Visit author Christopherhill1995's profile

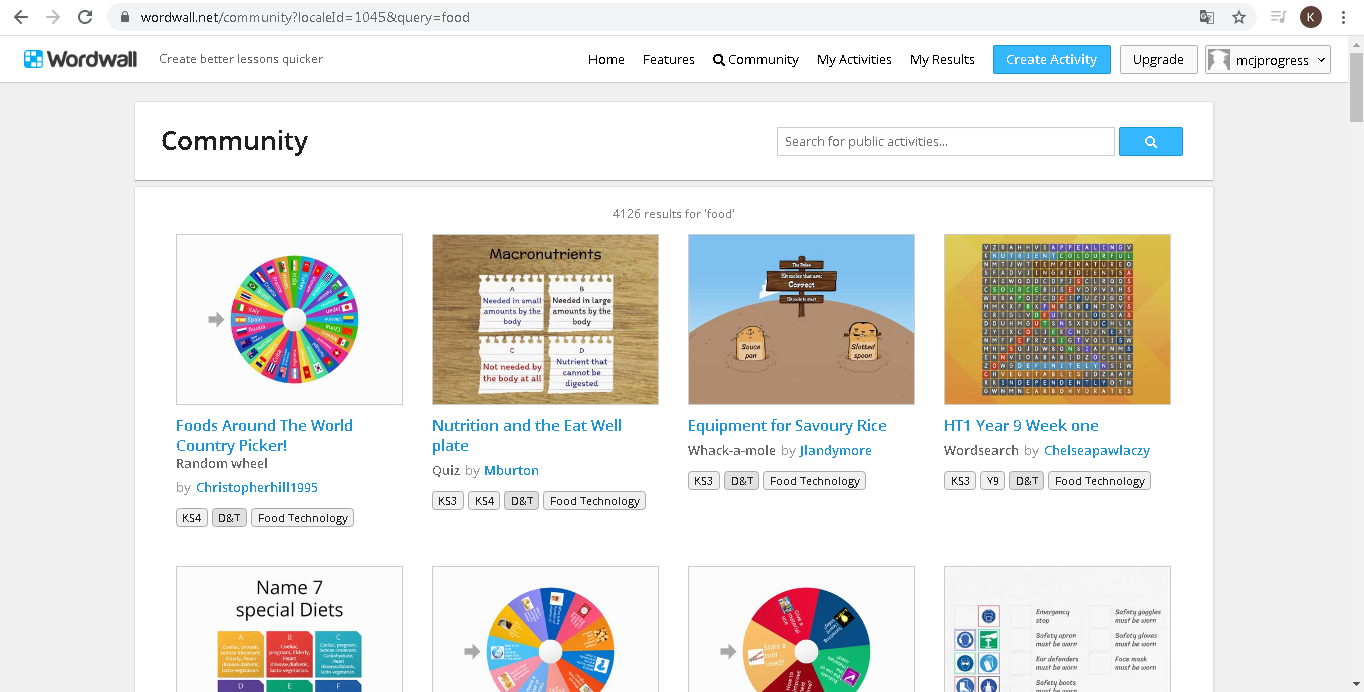(x=257, y=488)
